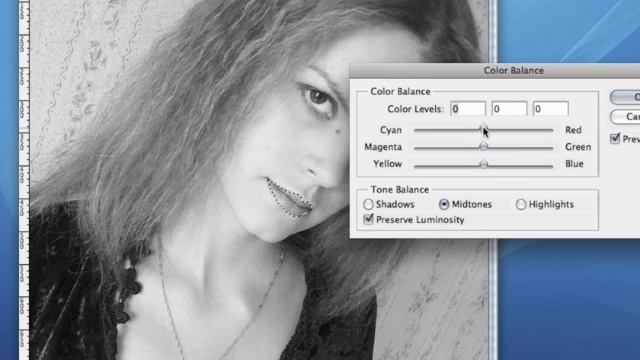This screenshot has height=360, width=640.
Task: Click the Magenta-Green slider handle
Action: pyautogui.click(x=483, y=147)
